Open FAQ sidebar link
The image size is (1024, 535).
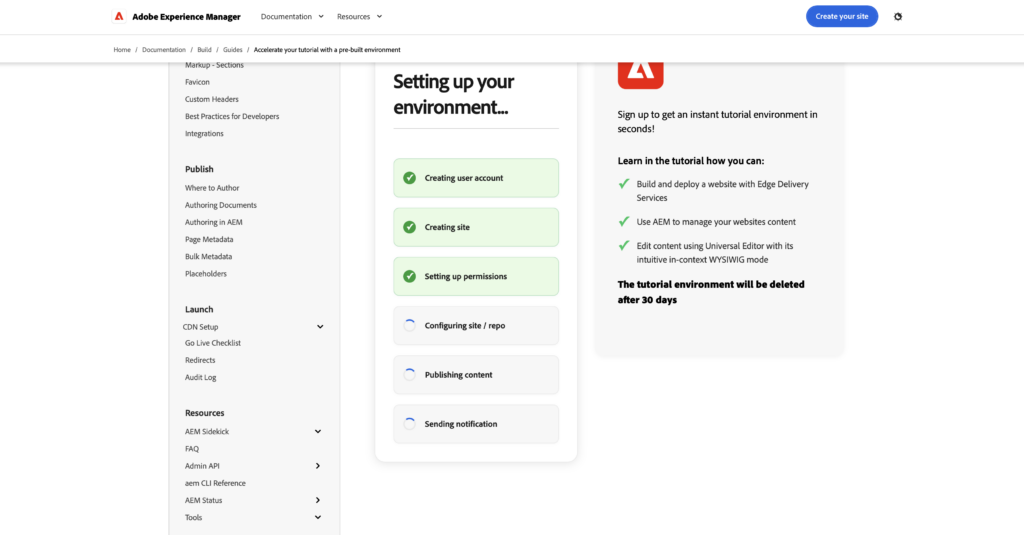(x=192, y=449)
